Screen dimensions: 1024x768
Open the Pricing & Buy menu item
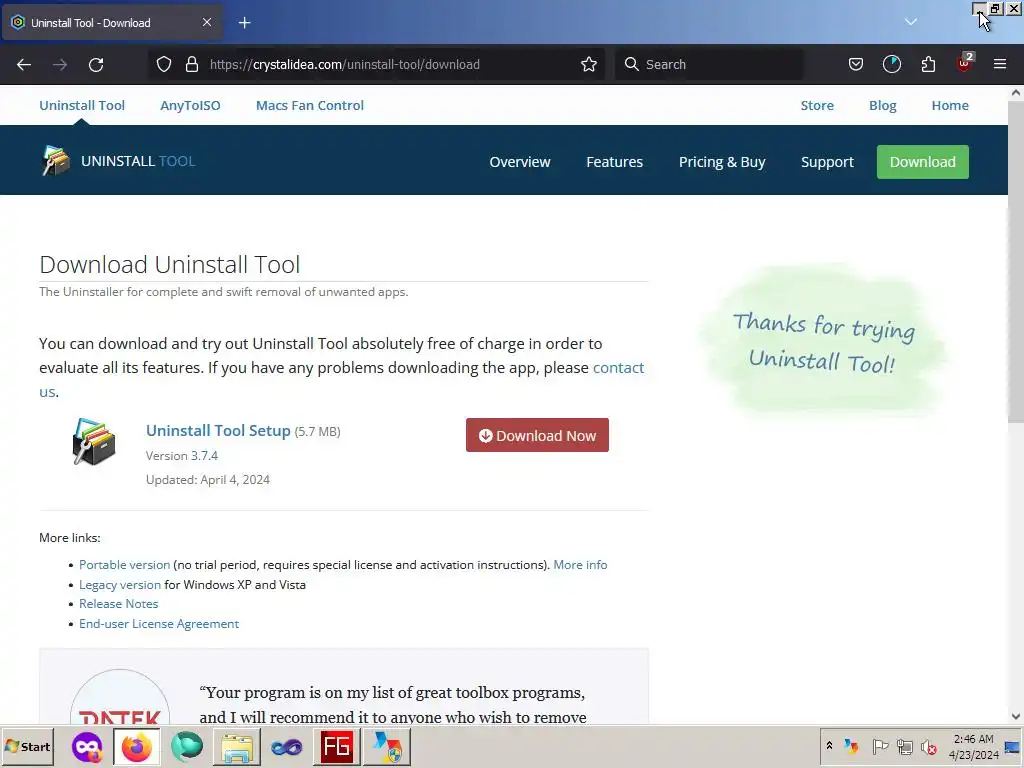722,161
